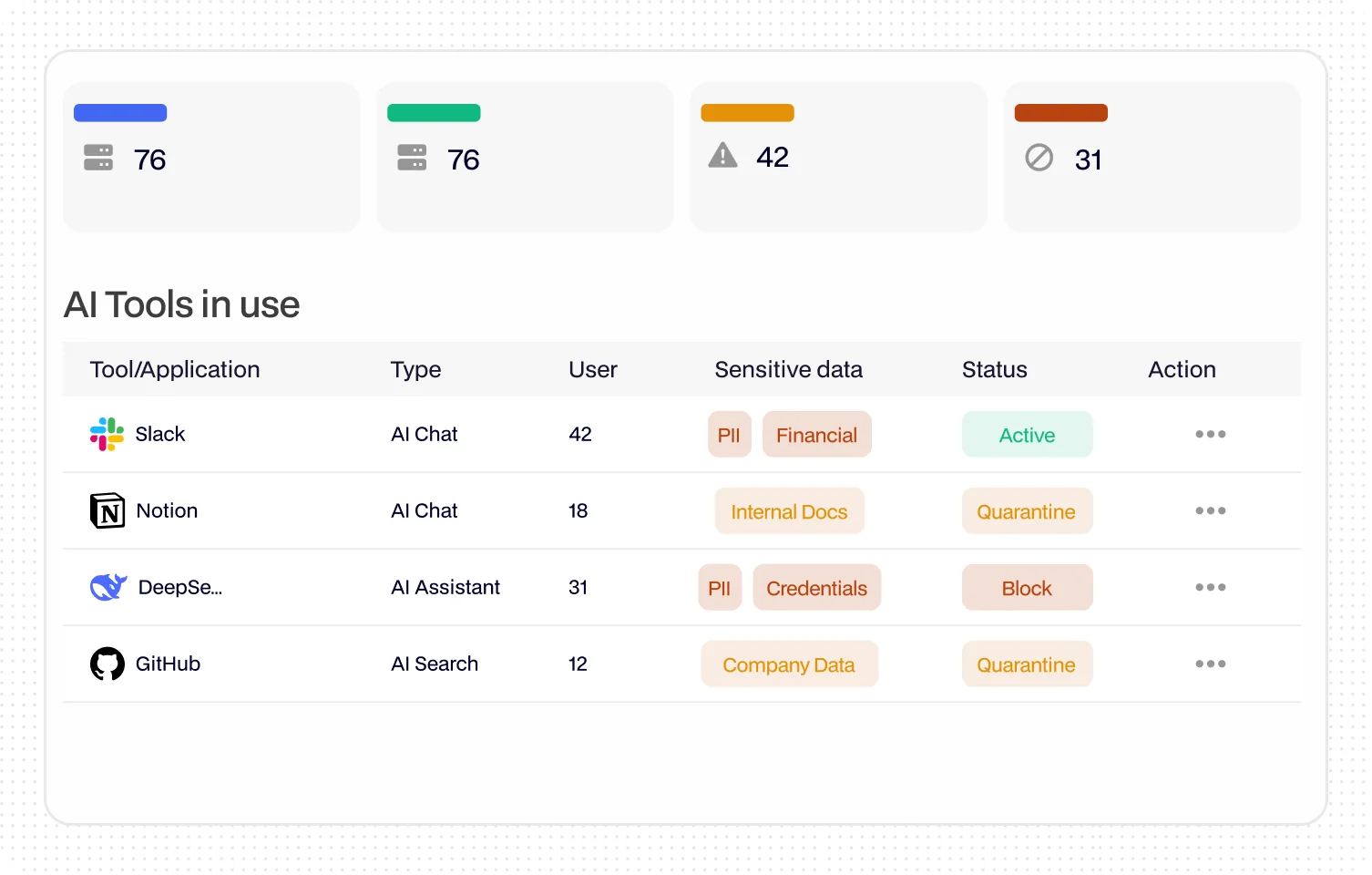This screenshot has height=875, width=1372.
Task: Click the server icon in the blue card
Action: tap(98, 158)
